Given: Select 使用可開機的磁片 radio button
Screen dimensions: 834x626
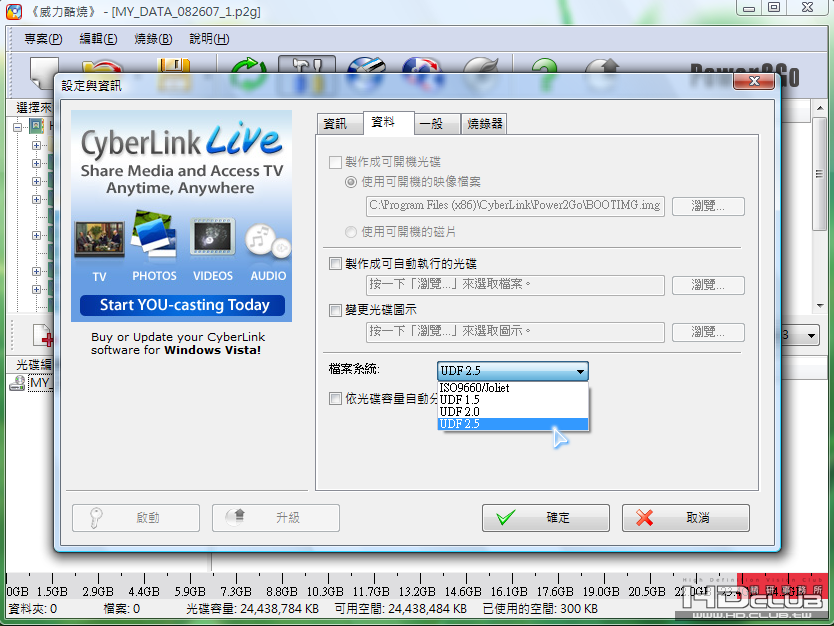Looking at the screenshot, I should [351, 232].
